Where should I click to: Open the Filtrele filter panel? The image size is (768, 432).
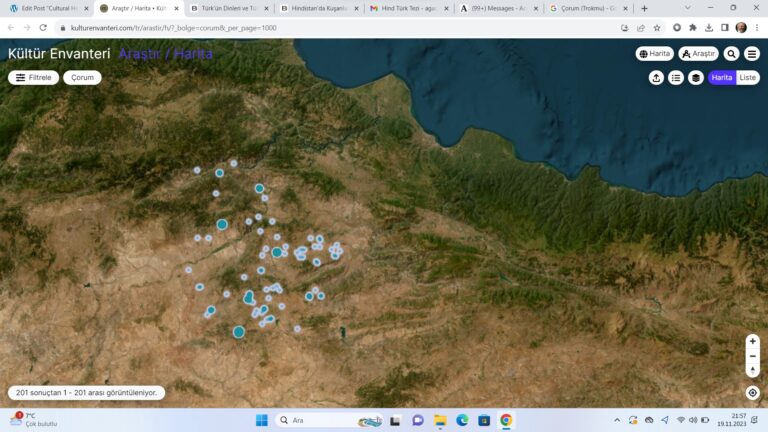pos(33,77)
